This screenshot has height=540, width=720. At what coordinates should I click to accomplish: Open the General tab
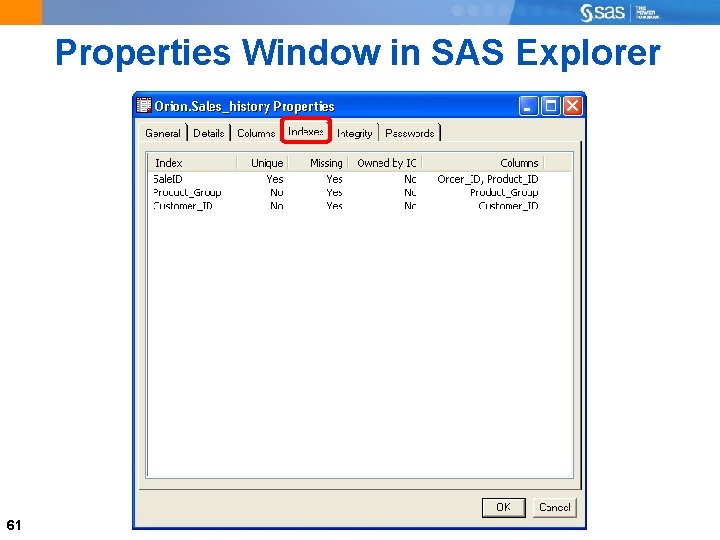tap(163, 133)
